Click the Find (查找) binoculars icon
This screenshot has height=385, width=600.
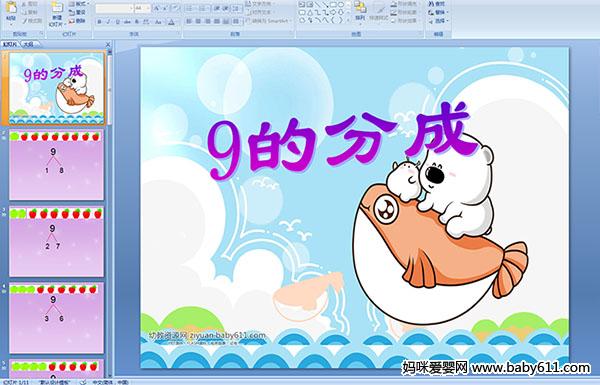coord(431,4)
